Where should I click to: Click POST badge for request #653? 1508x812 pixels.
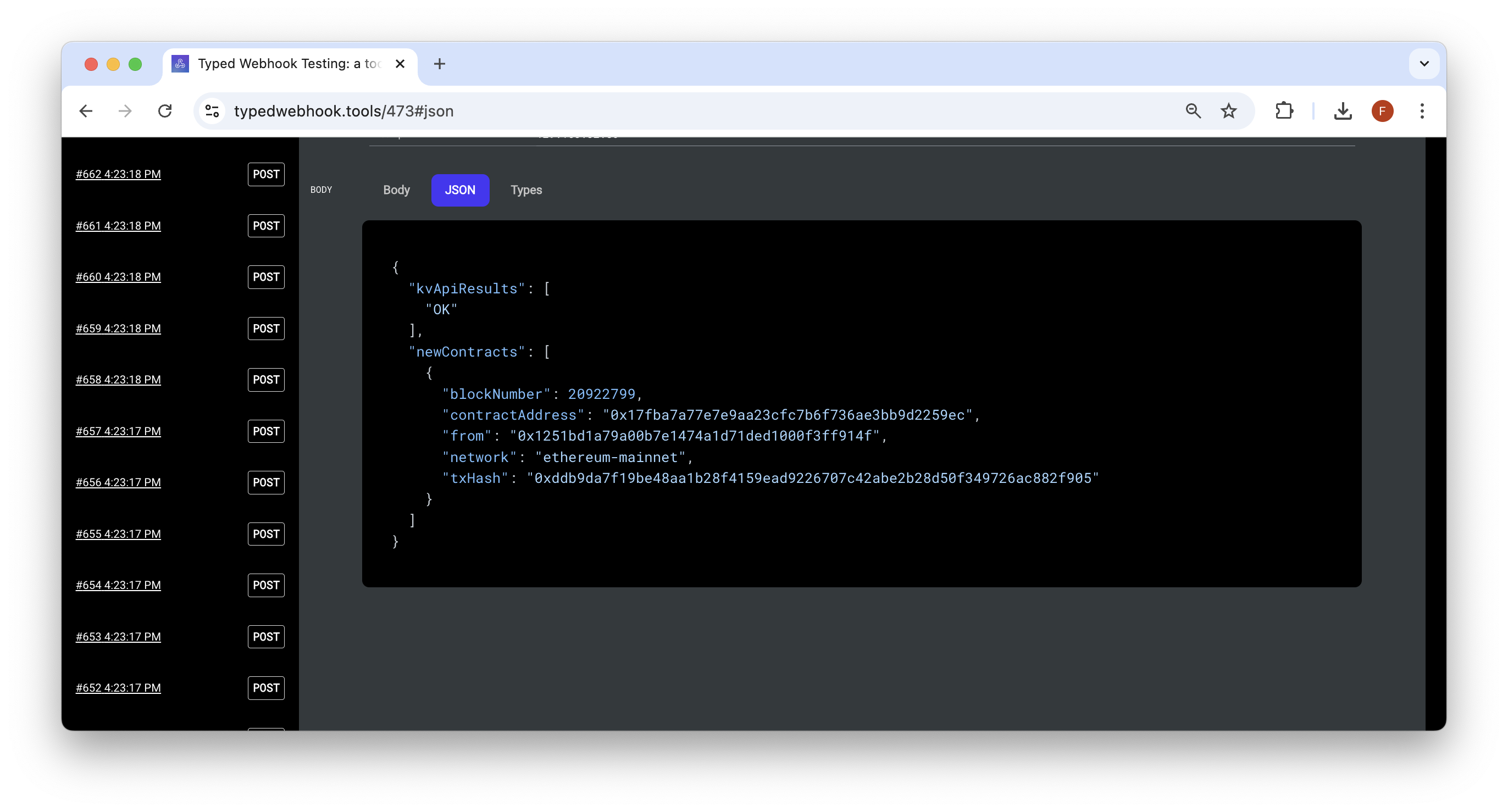266,637
